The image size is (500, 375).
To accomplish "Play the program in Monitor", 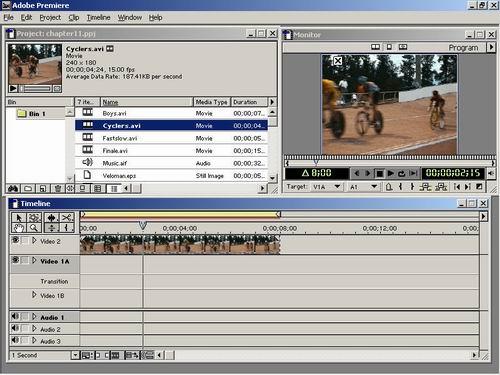I will [x=391, y=173].
